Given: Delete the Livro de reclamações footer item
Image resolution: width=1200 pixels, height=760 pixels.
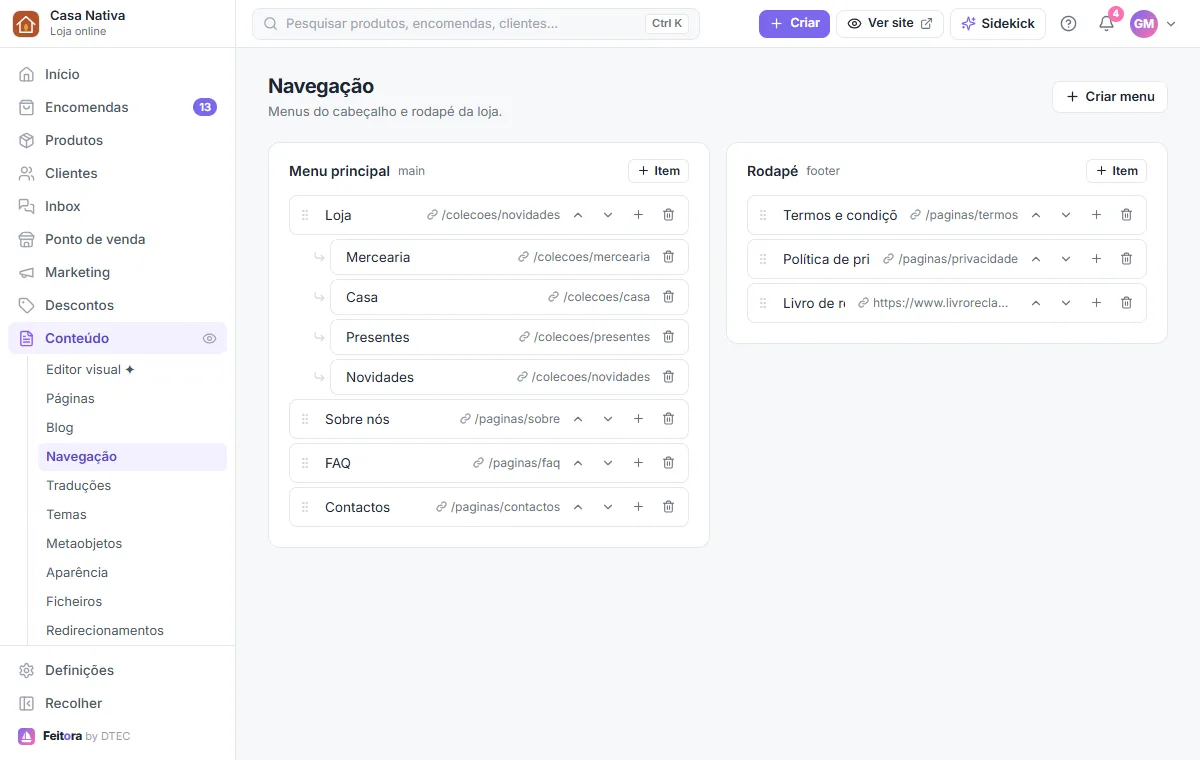Looking at the screenshot, I should tap(1126, 303).
